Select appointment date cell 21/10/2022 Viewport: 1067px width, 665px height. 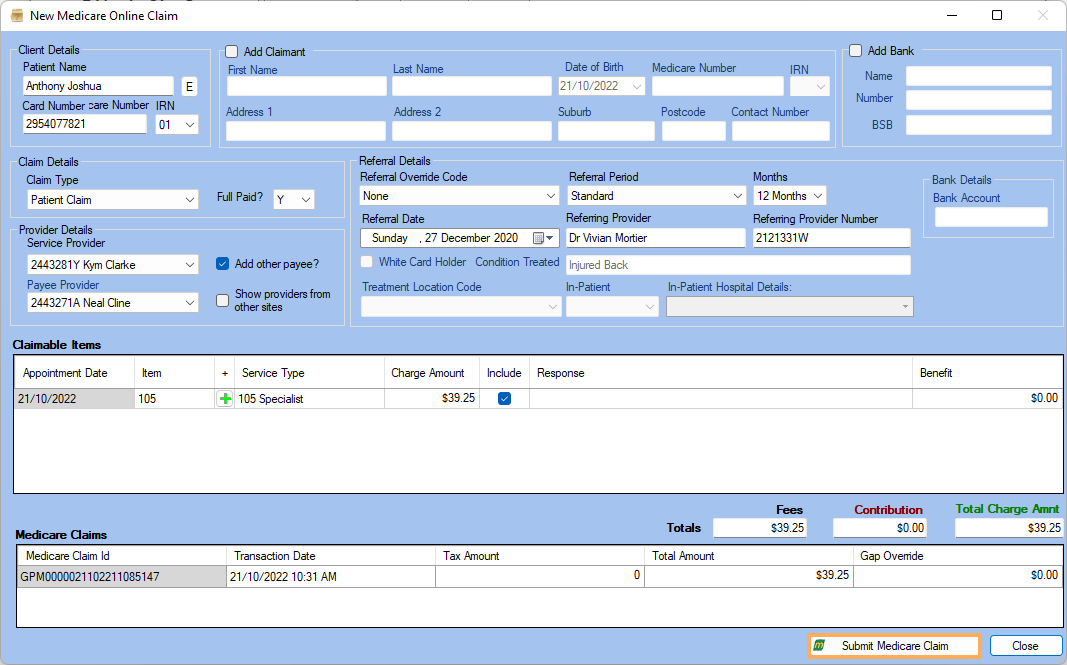point(75,399)
